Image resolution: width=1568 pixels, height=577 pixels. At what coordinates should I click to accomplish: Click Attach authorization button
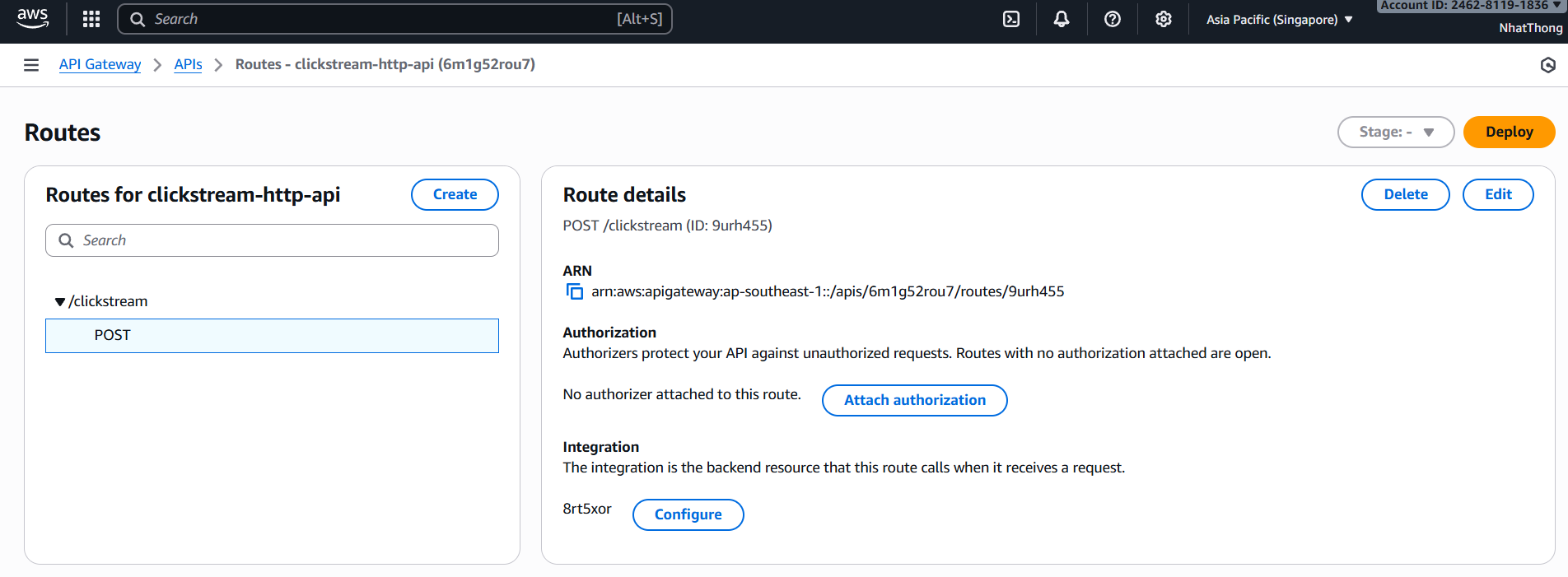click(x=914, y=400)
